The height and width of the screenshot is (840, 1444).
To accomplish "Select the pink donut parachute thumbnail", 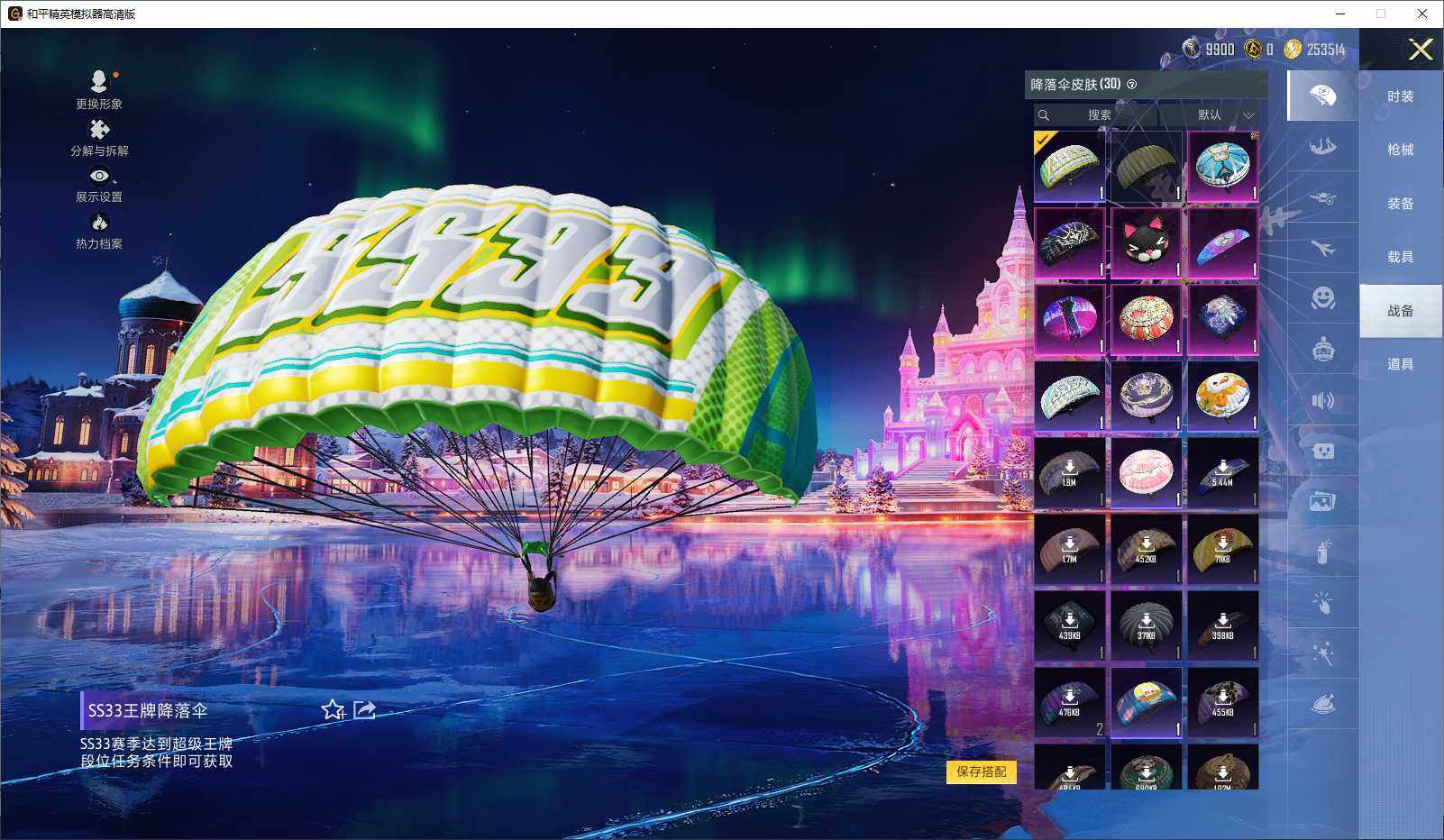I will pyautogui.click(x=1147, y=473).
